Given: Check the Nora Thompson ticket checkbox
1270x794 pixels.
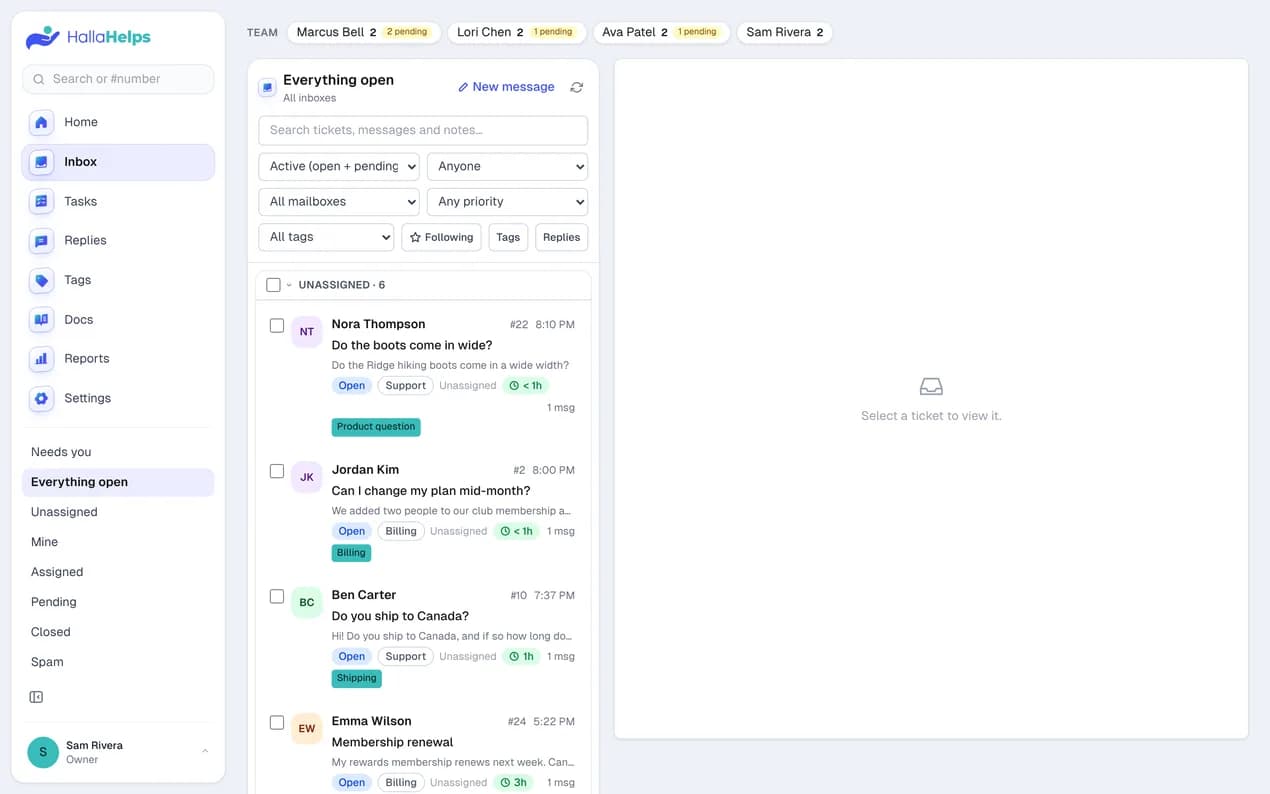Looking at the screenshot, I should tap(277, 326).
